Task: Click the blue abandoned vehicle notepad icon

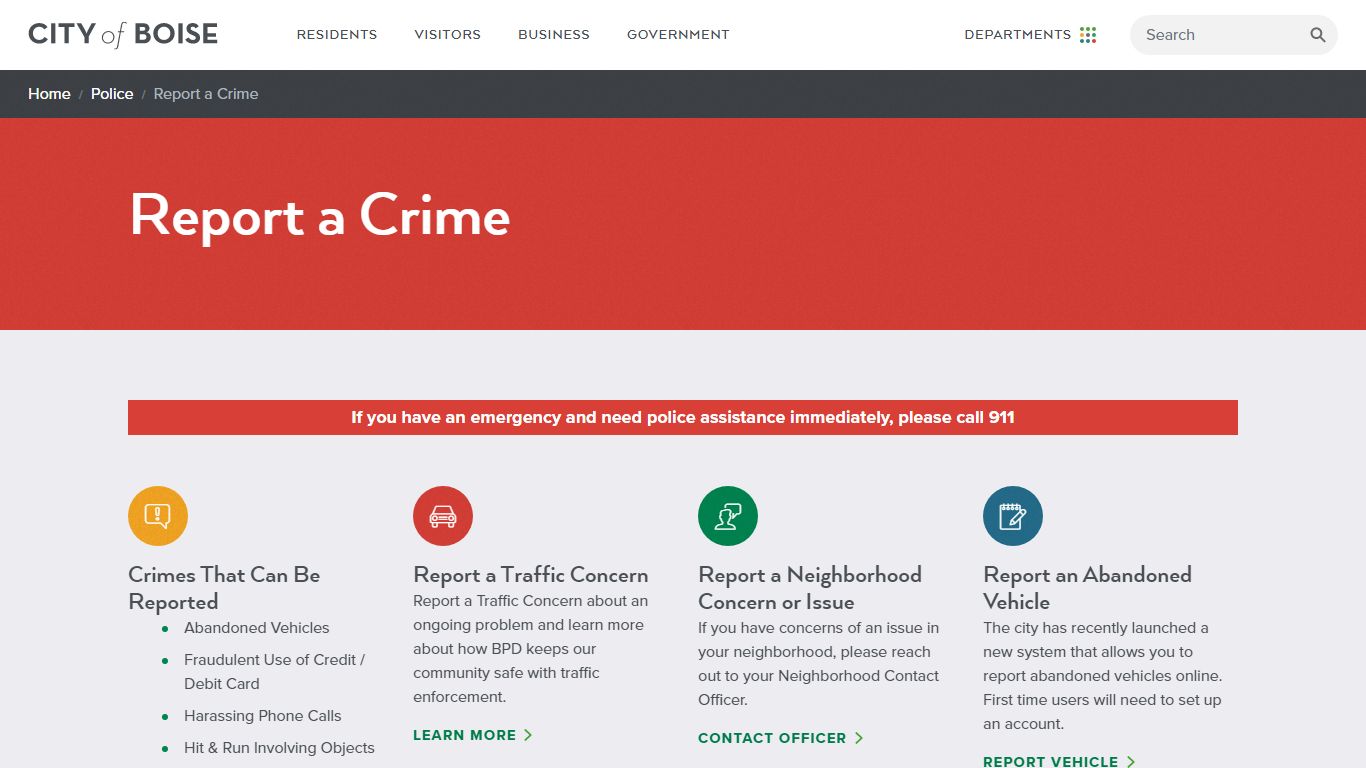Action: click(x=1013, y=516)
